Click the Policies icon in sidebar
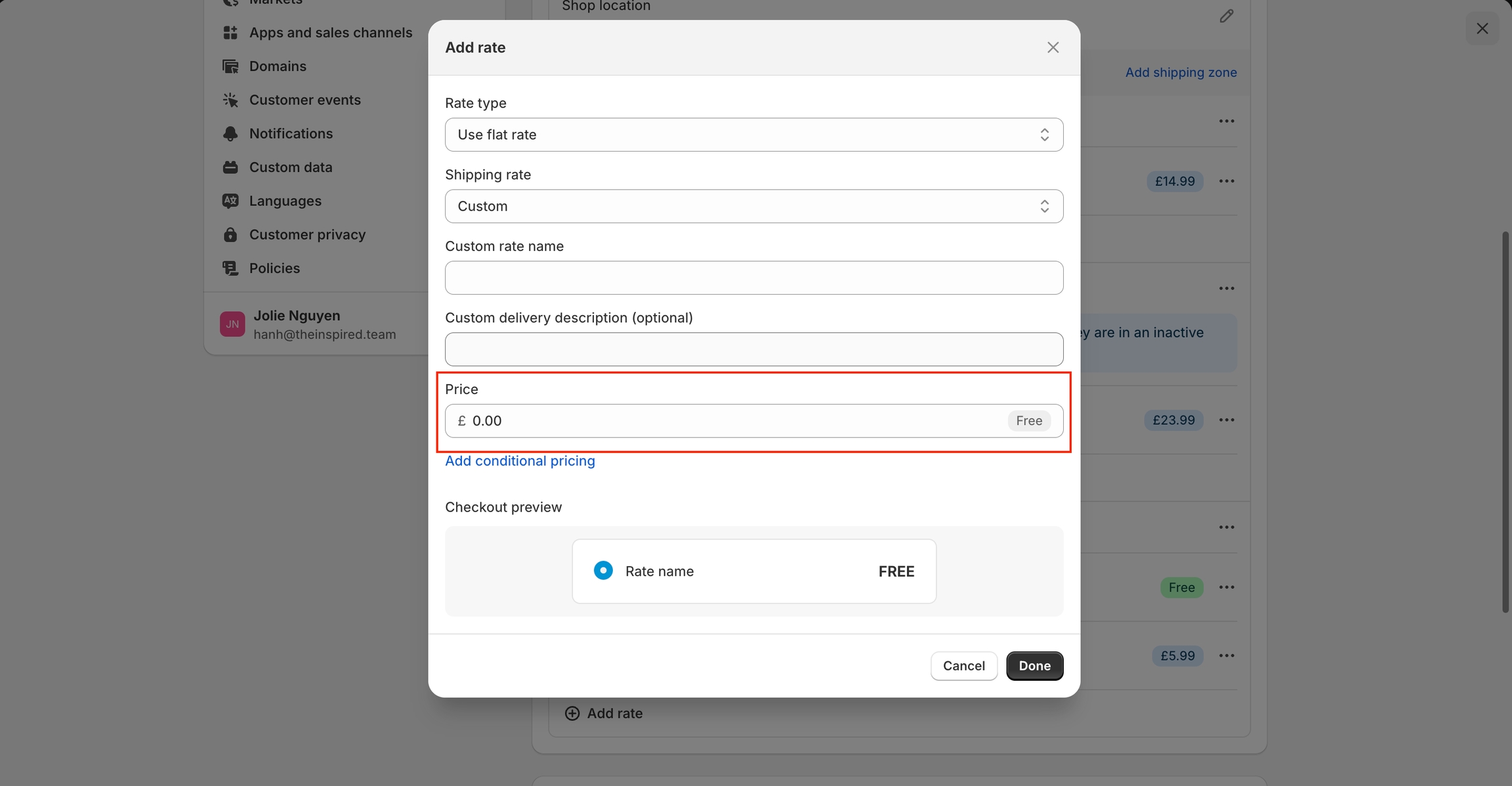 [230, 269]
